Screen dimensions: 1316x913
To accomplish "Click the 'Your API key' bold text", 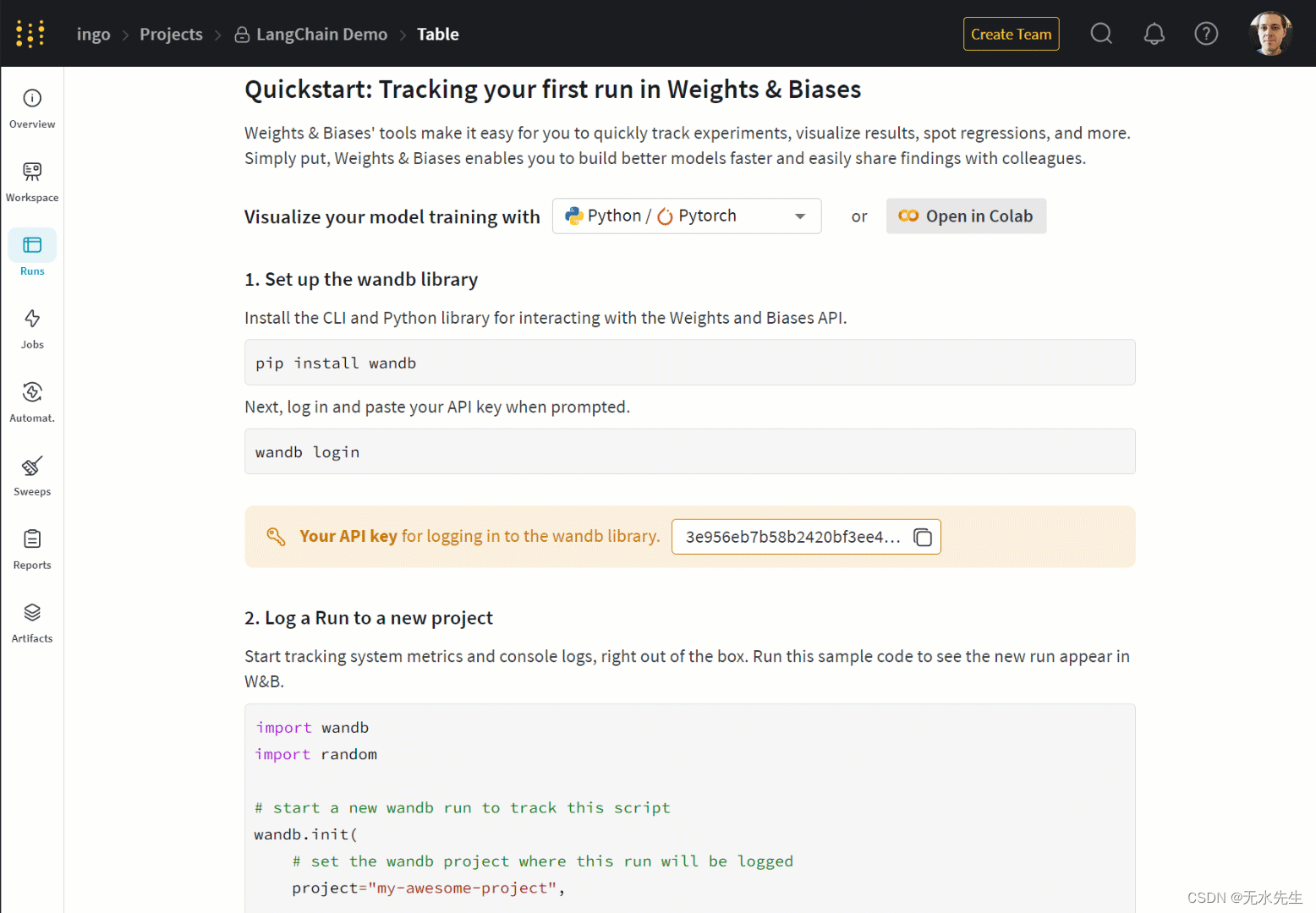I will [x=348, y=536].
